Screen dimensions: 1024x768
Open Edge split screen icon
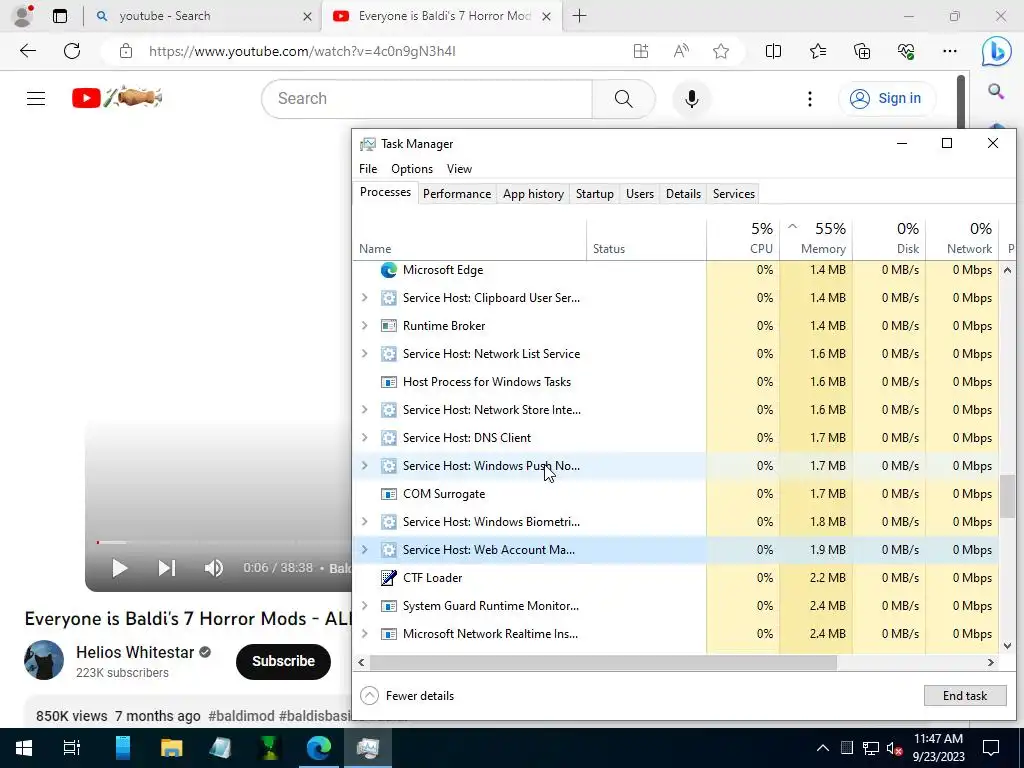[x=773, y=51]
